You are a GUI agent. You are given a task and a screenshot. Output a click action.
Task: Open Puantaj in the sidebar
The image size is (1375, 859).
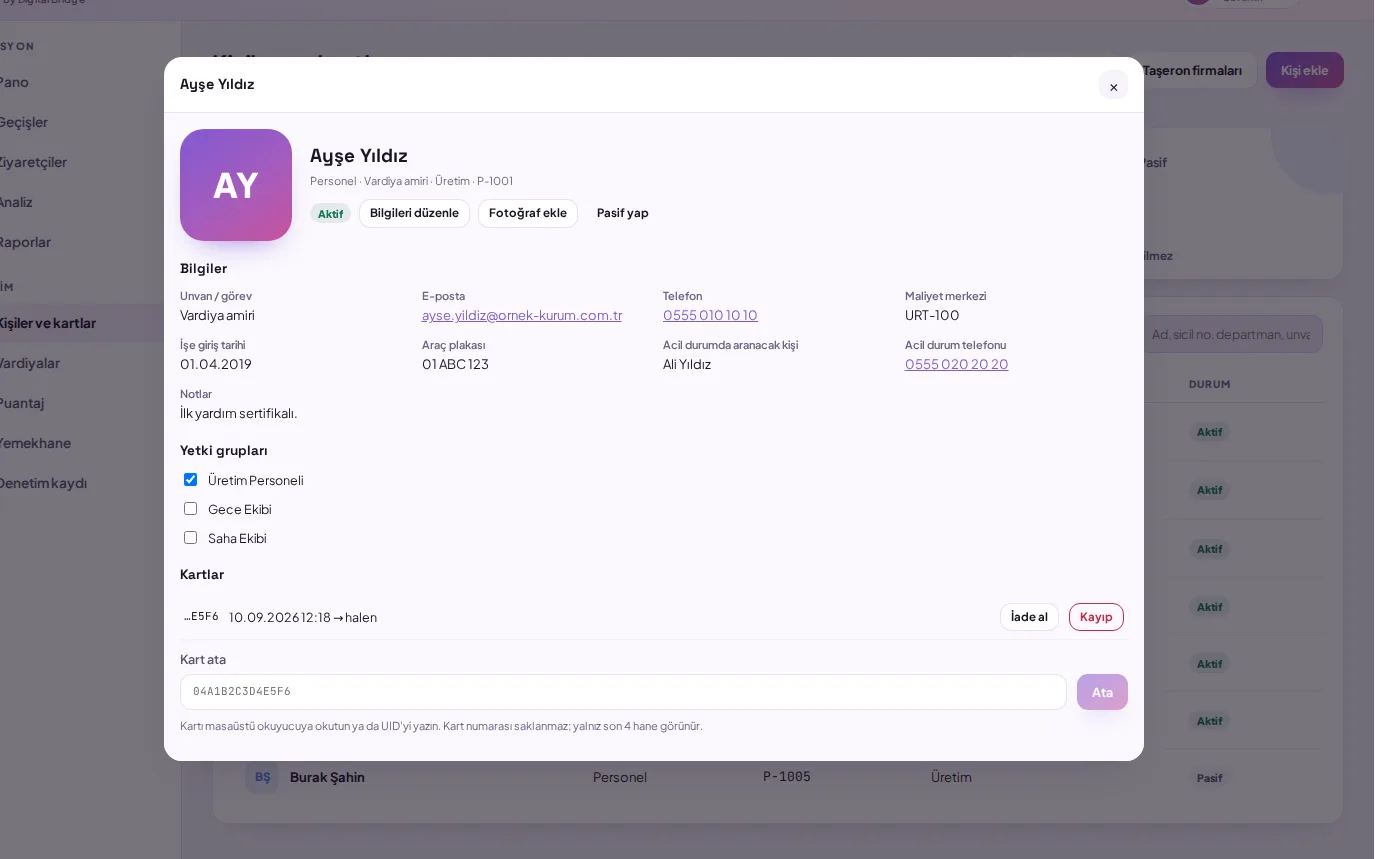pos(22,403)
